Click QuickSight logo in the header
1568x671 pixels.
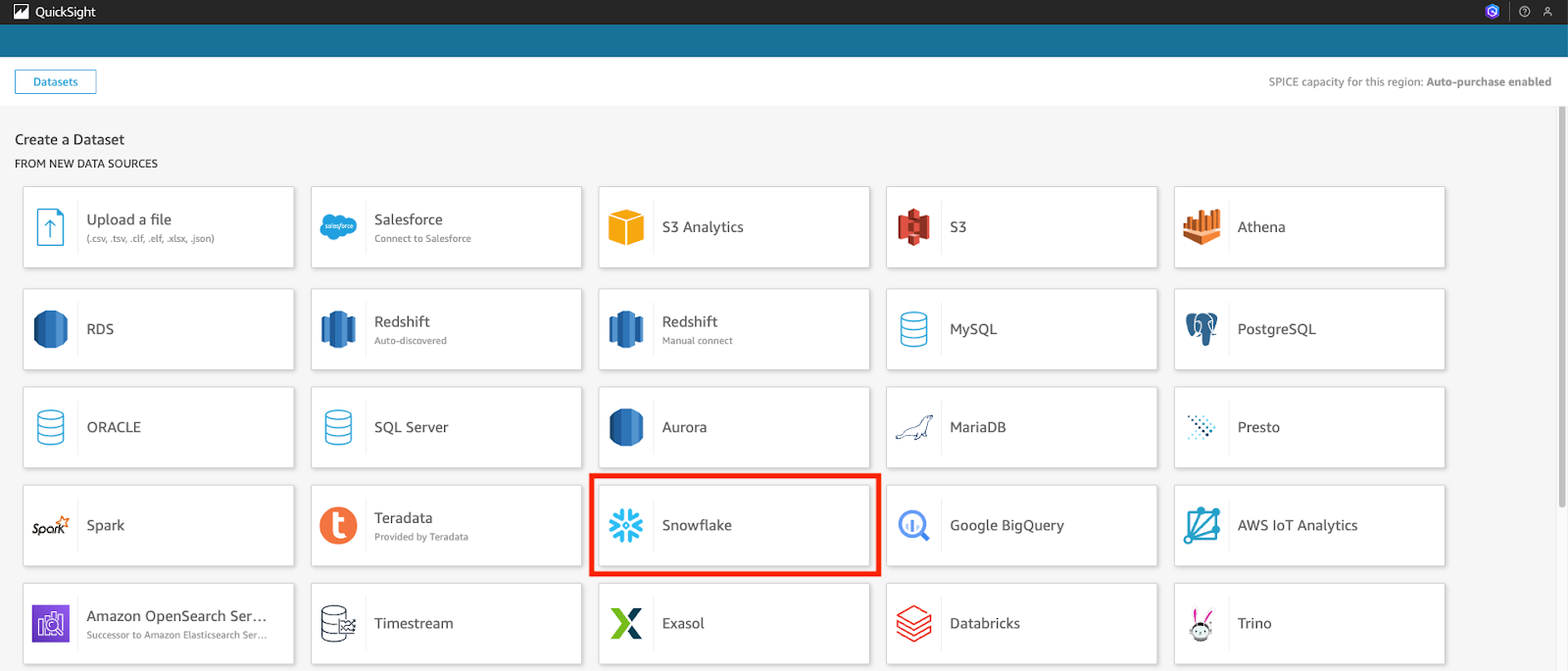pos(55,12)
